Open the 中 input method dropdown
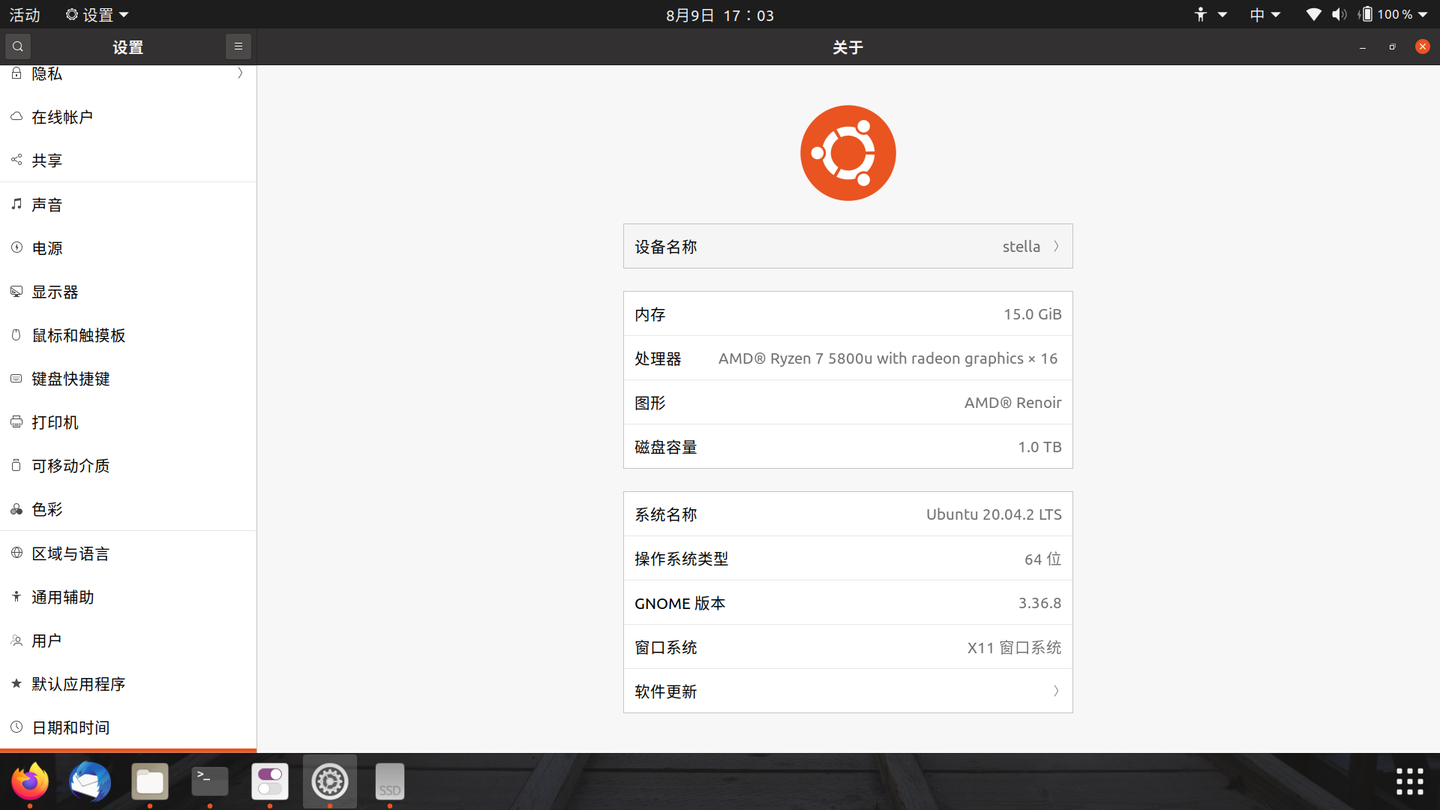The image size is (1440, 810). 1265,15
